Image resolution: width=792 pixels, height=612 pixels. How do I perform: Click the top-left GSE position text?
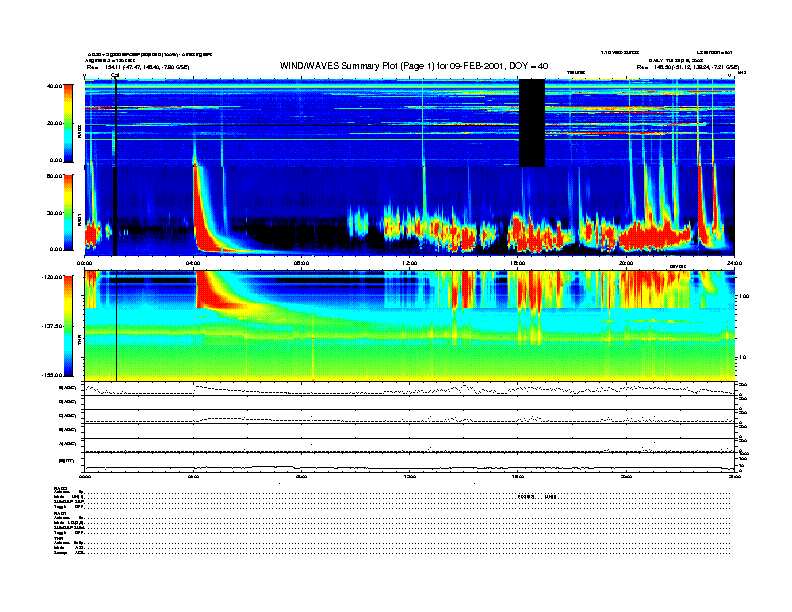tap(137, 67)
